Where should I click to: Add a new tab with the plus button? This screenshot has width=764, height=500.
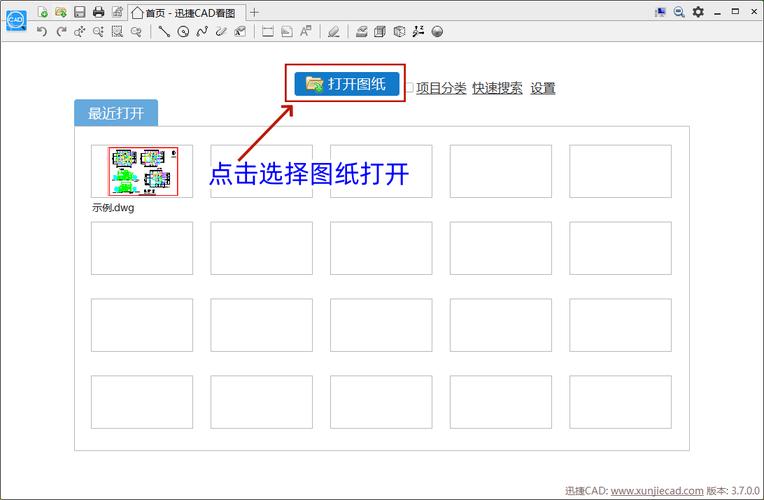pyautogui.click(x=254, y=13)
